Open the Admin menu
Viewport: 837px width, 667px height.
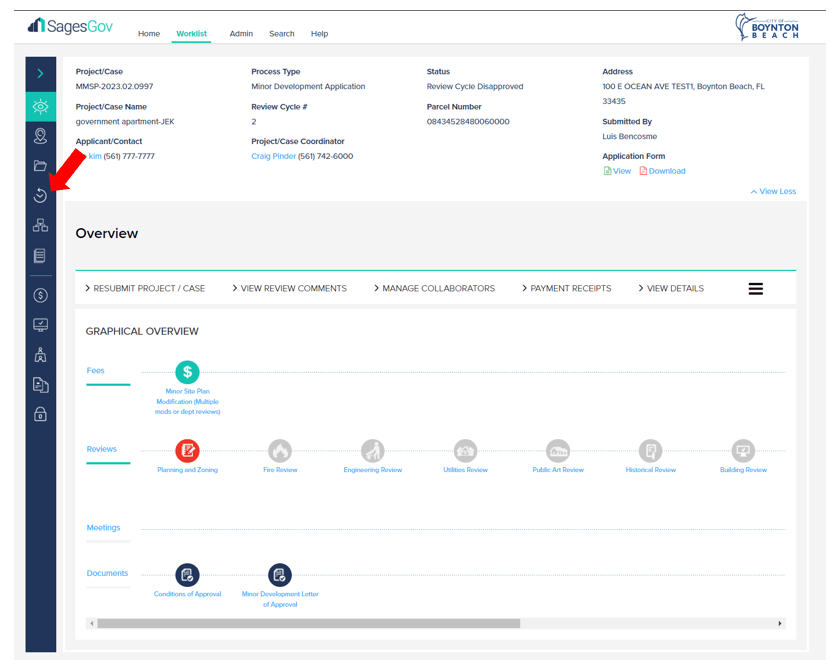pyautogui.click(x=241, y=34)
